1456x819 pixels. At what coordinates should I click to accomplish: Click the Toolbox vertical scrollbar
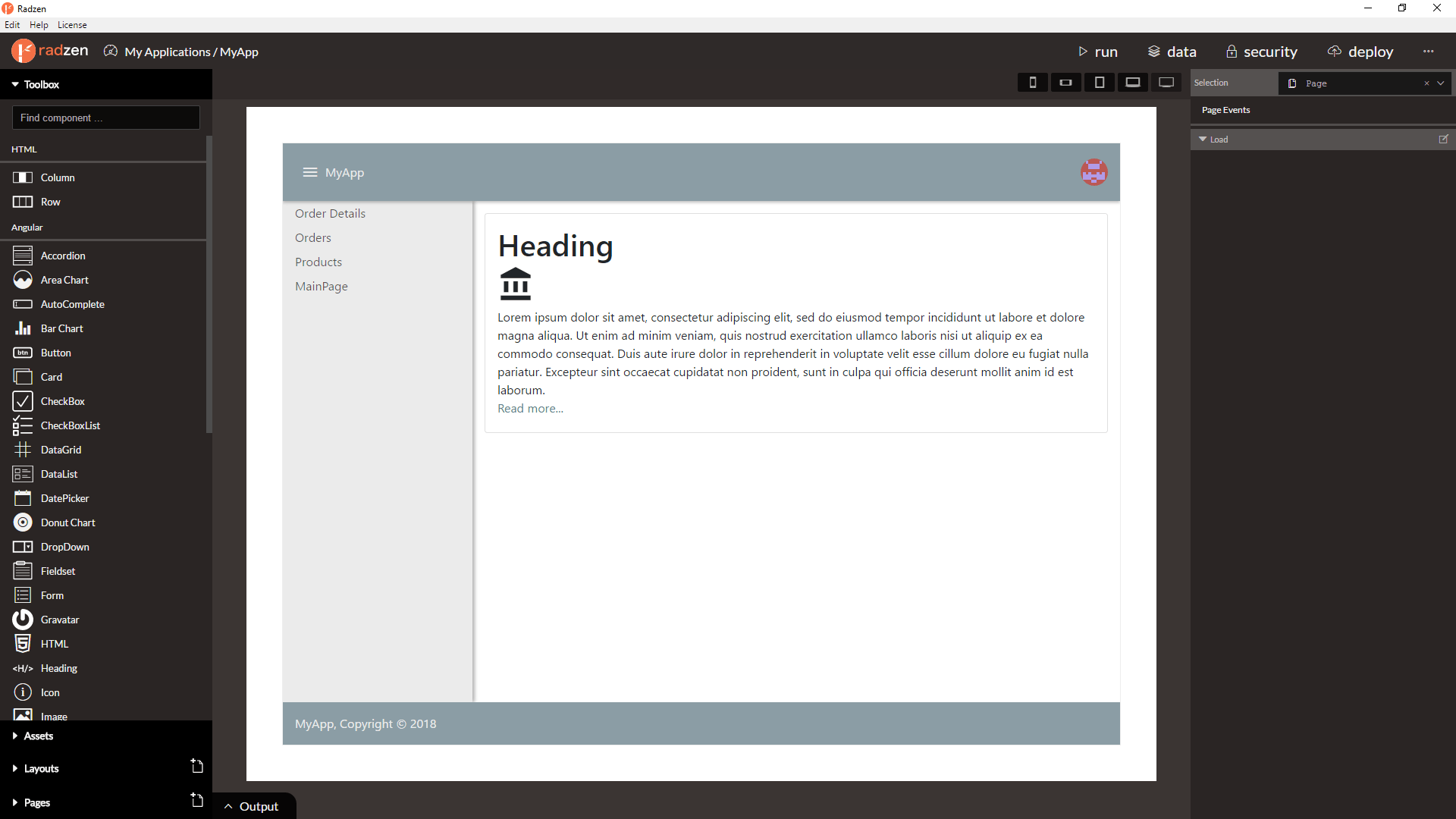pyautogui.click(x=209, y=284)
